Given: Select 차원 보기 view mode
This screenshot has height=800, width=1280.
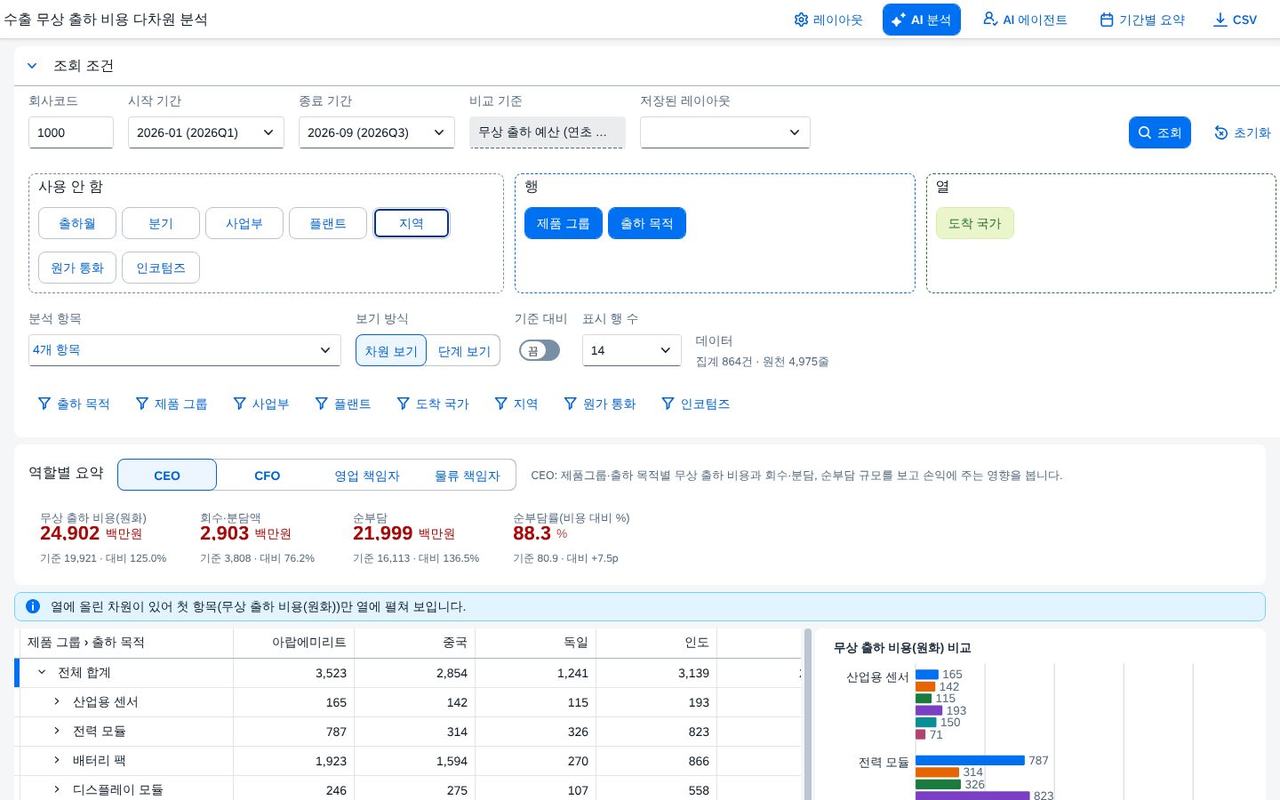Looking at the screenshot, I should [391, 351].
